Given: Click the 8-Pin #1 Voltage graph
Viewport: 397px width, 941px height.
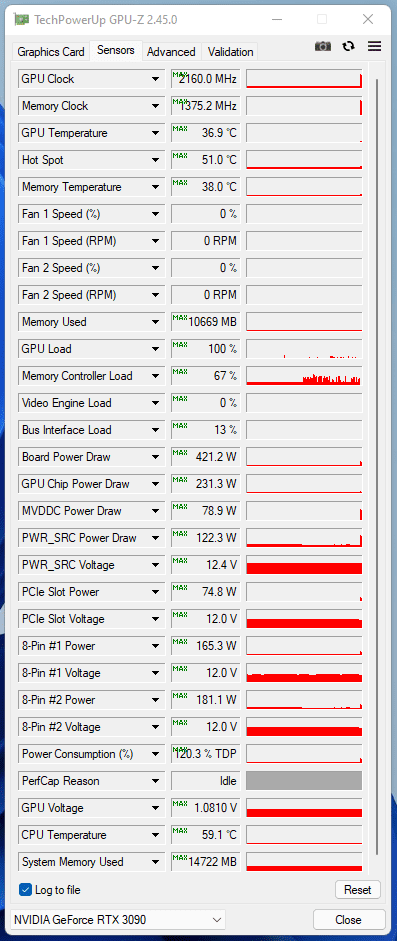Looking at the screenshot, I should tap(304, 673).
